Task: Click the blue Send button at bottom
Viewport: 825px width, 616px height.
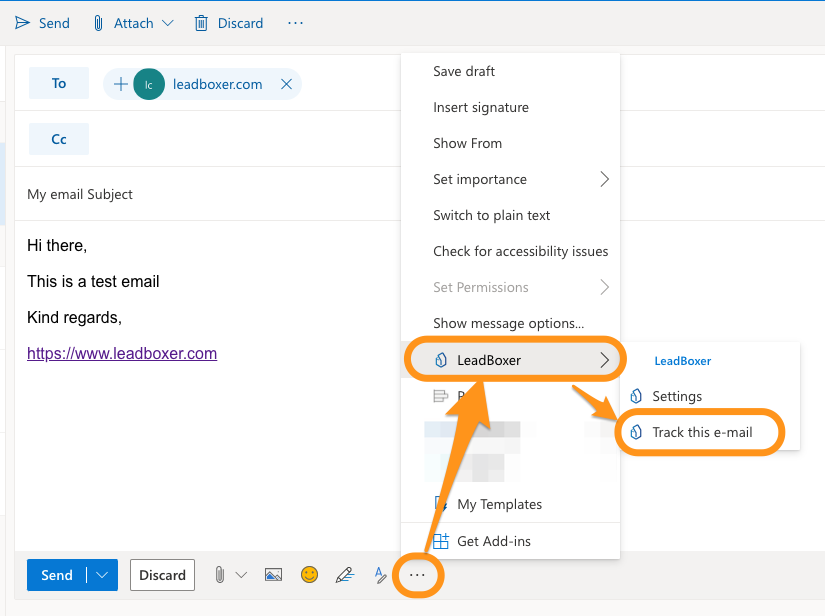Action: pyautogui.click(x=57, y=575)
